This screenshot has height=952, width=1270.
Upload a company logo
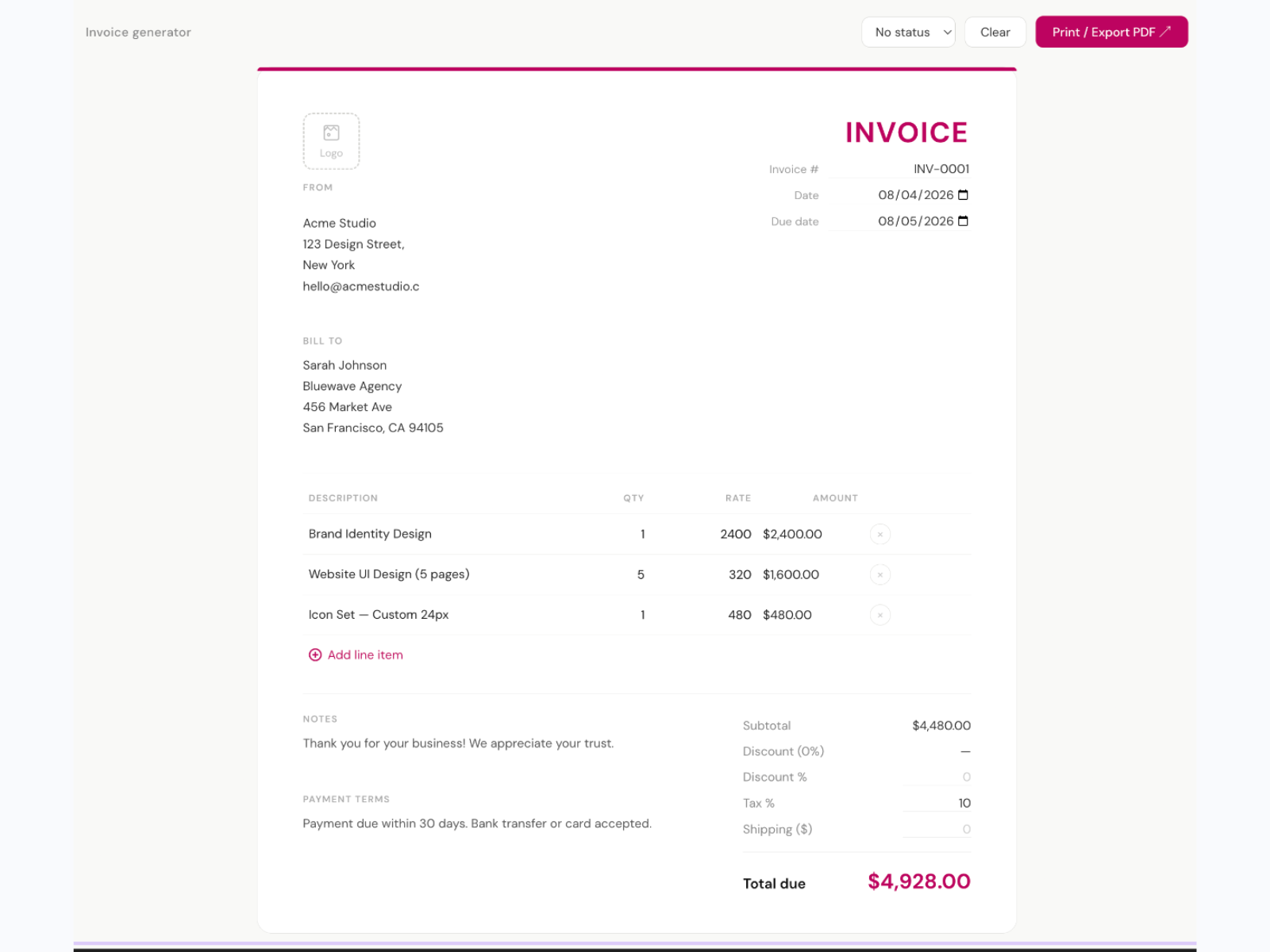point(331,141)
